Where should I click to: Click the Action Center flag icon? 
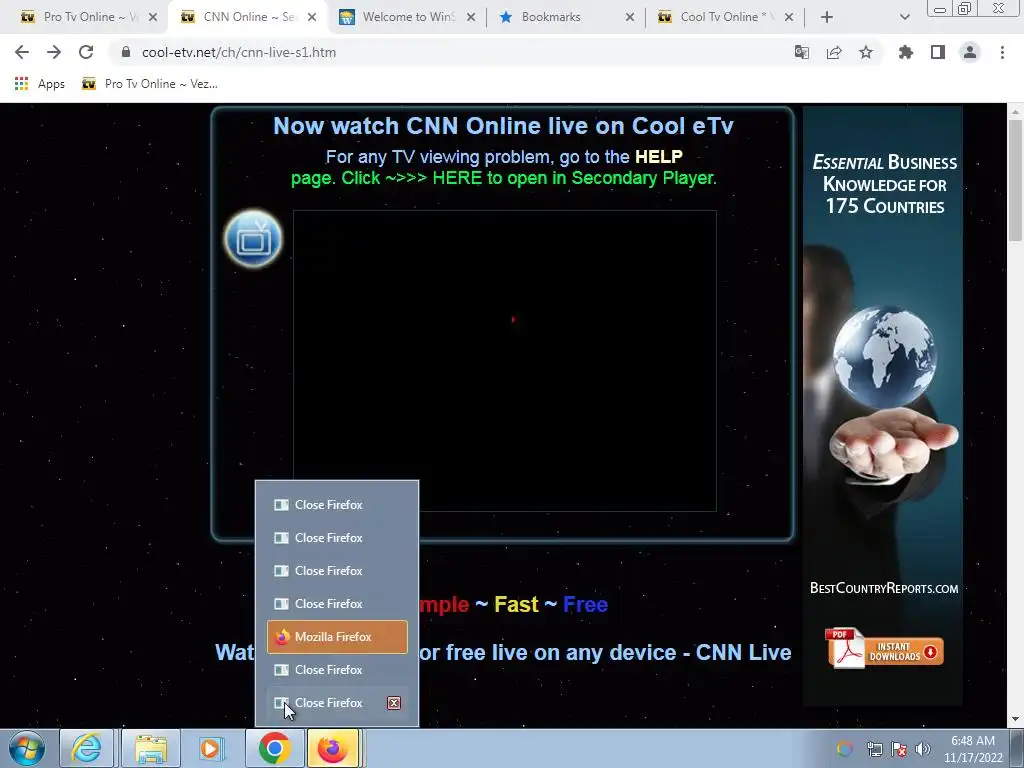(x=899, y=749)
